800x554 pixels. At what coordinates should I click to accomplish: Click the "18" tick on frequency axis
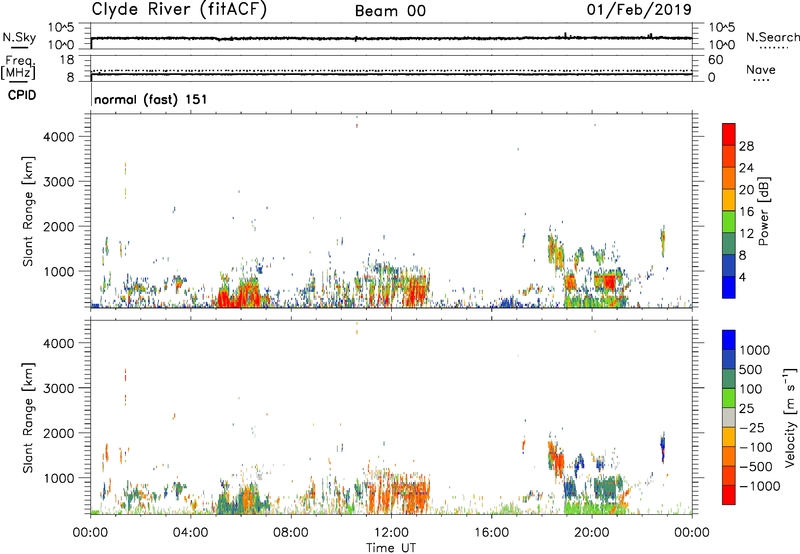pos(67,59)
